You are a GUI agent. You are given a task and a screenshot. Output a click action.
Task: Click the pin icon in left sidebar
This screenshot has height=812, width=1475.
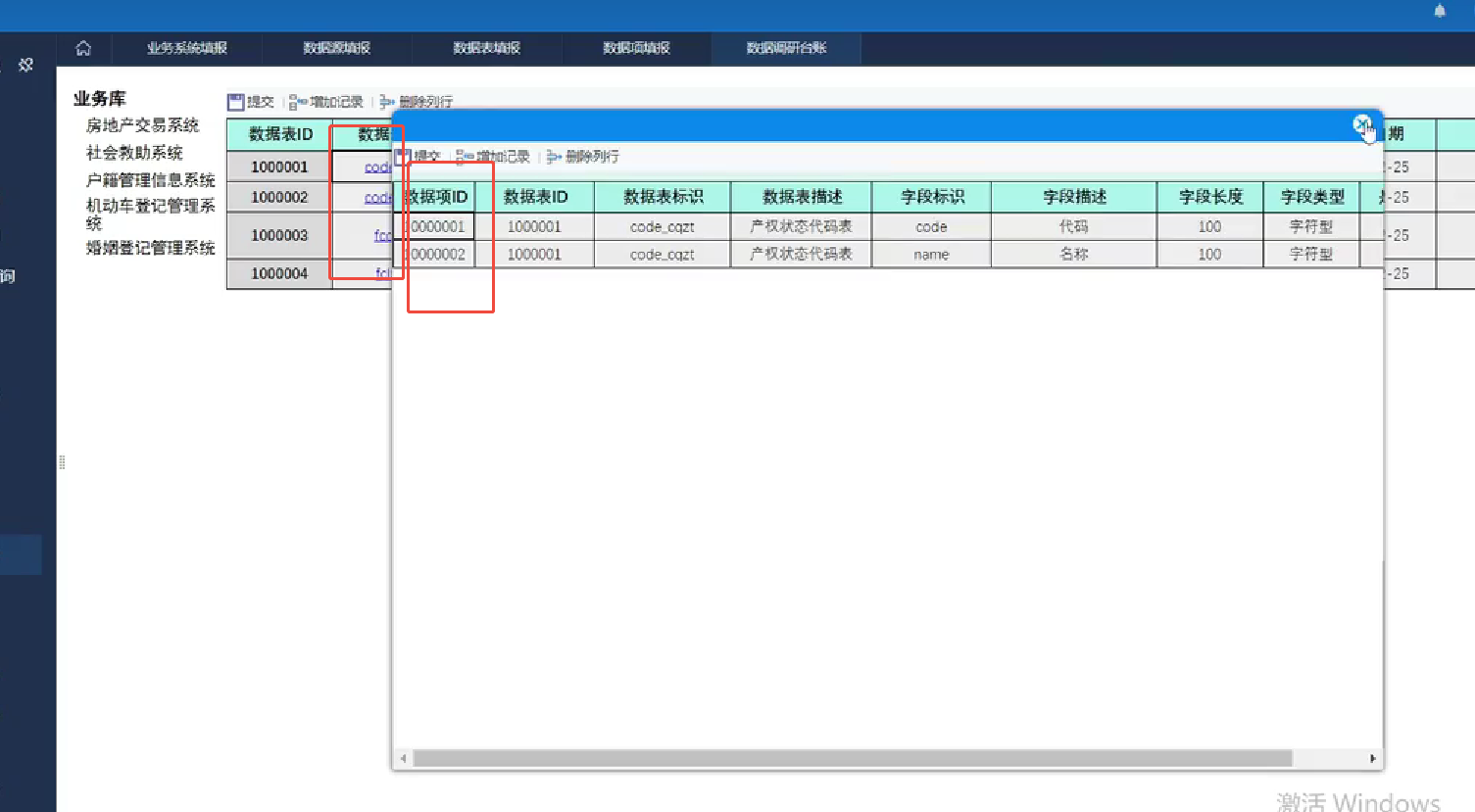pyautogui.click(x=25, y=65)
